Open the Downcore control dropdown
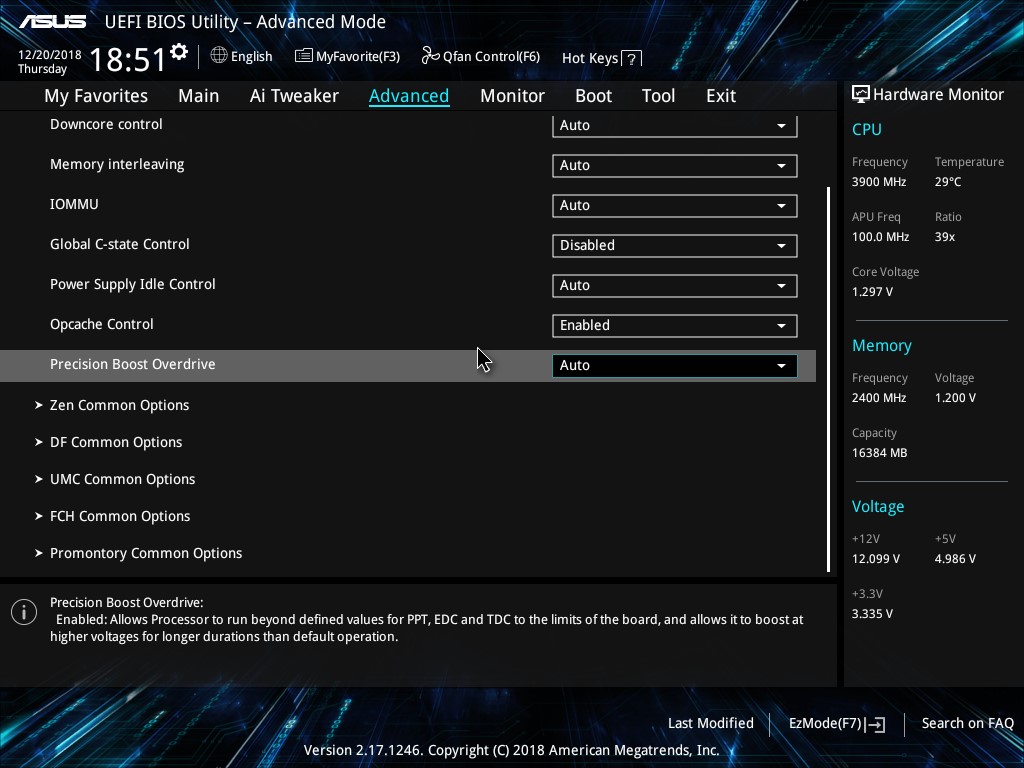The height and width of the screenshot is (768, 1024). (x=675, y=125)
